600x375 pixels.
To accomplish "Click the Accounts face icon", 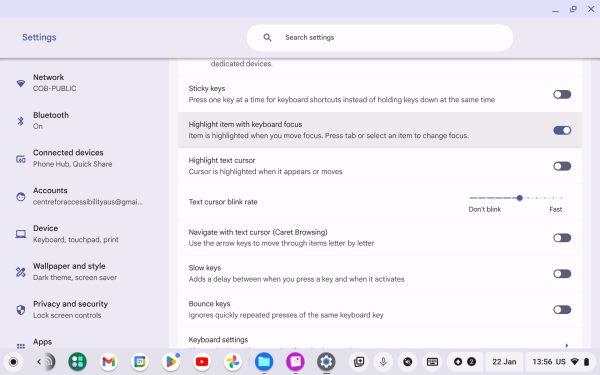I will tap(21, 197).
